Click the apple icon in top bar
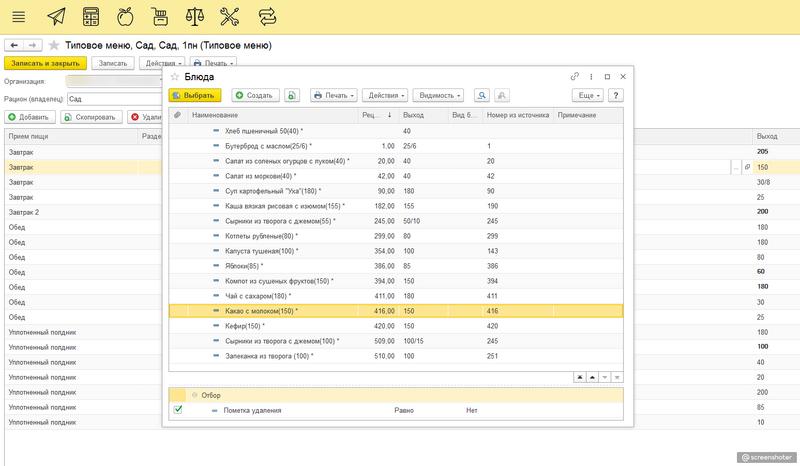800x466 pixels. [x=125, y=17]
